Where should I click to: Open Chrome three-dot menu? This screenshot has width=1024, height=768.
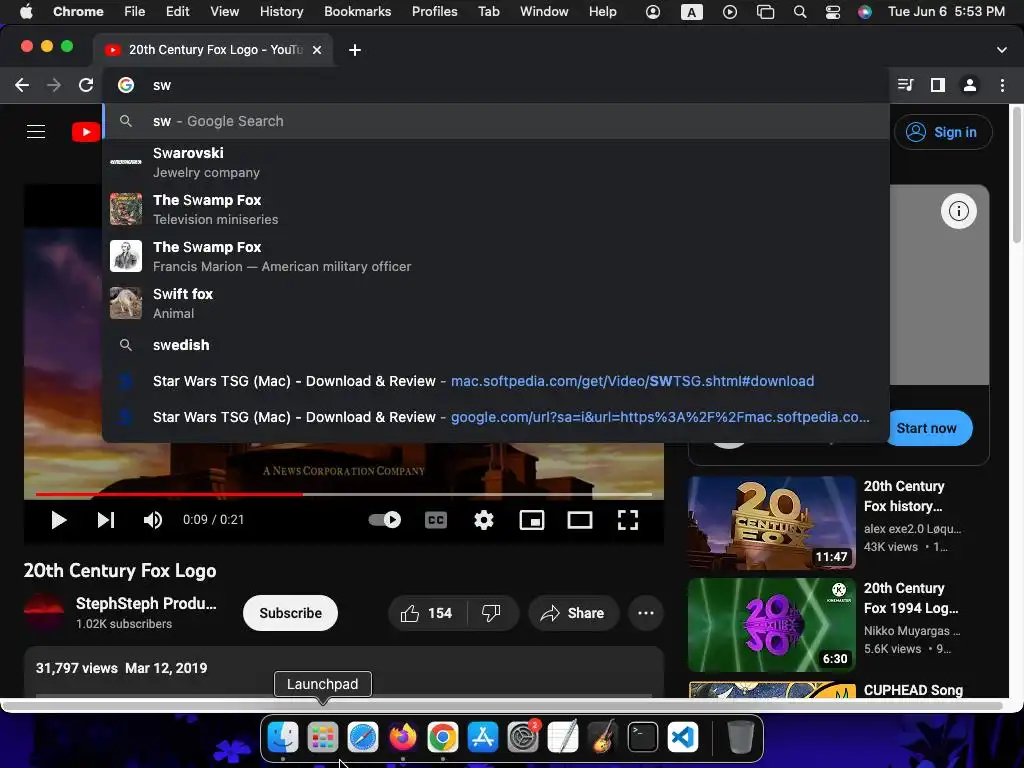[1002, 85]
